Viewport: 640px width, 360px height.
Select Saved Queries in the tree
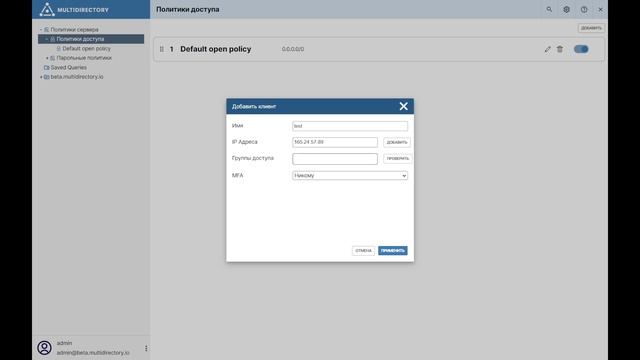point(69,67)
